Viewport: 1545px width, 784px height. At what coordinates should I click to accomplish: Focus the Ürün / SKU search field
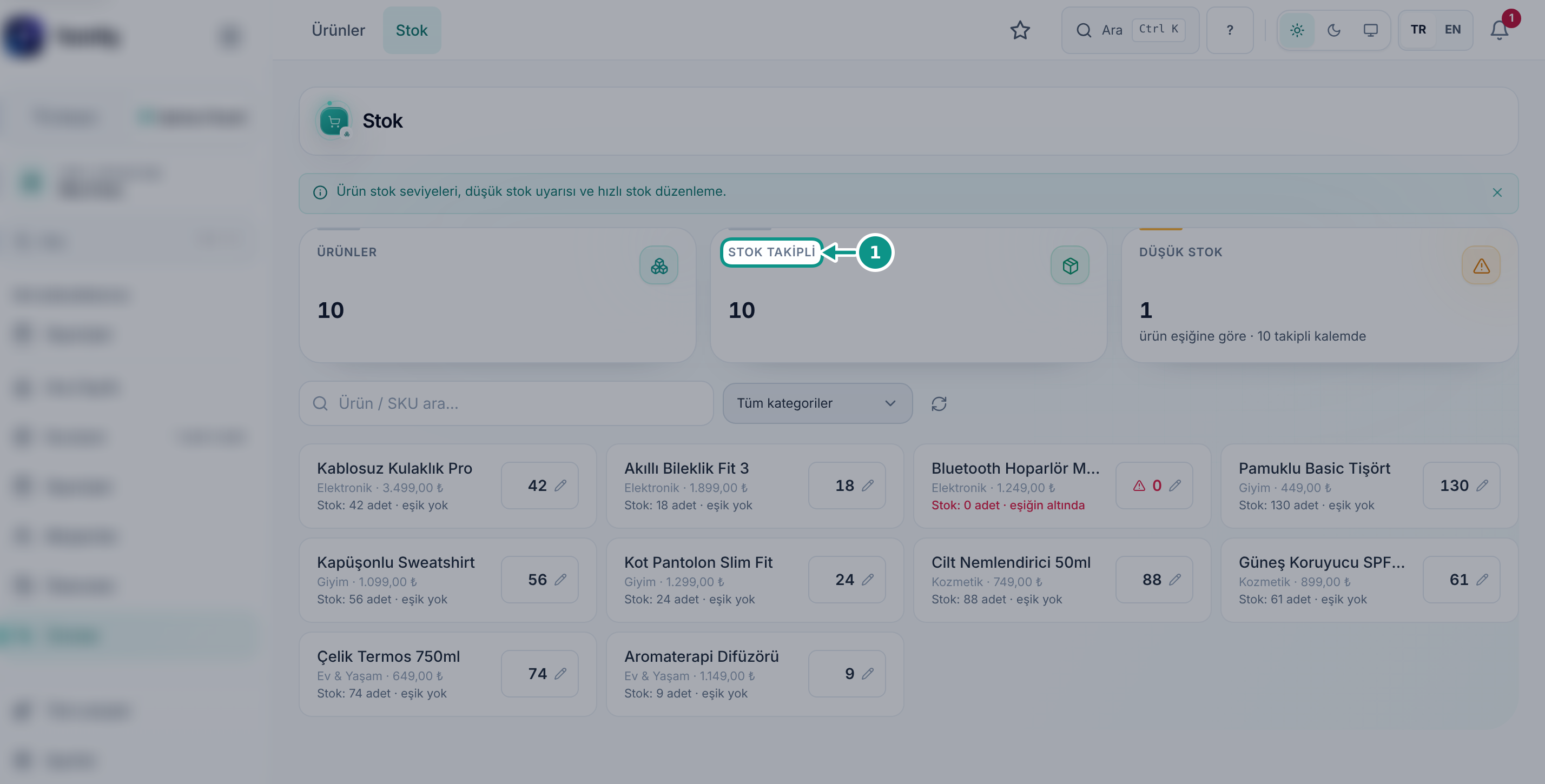coord(506,403)
